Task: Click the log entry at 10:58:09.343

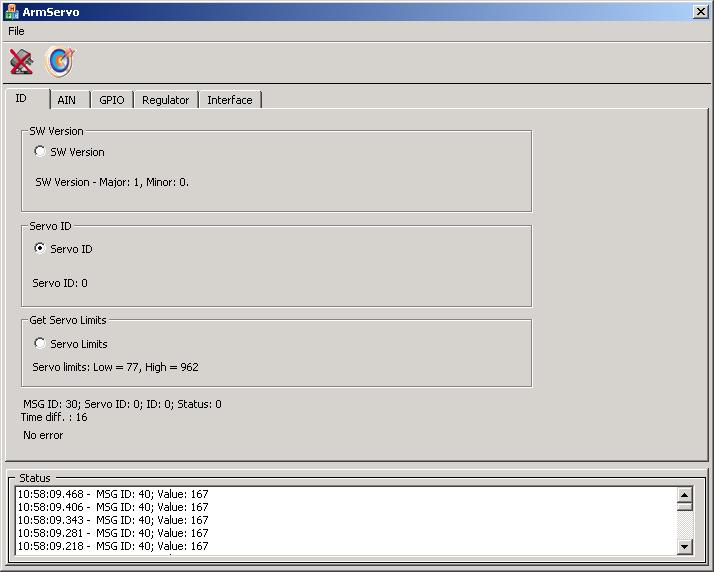Action: click(113, 520)
